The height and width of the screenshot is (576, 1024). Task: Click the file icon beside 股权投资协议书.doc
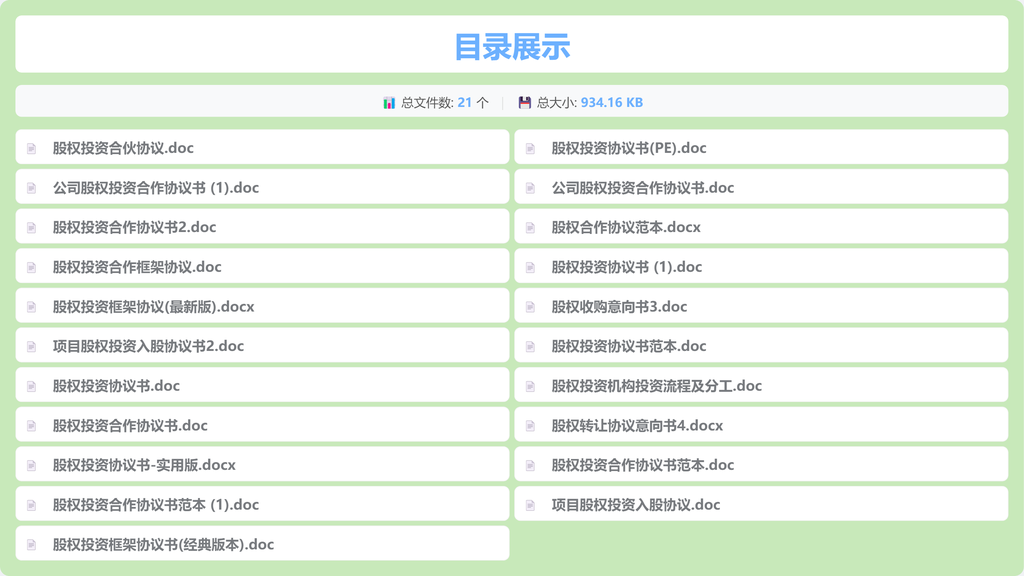click(x=31, y=387)
